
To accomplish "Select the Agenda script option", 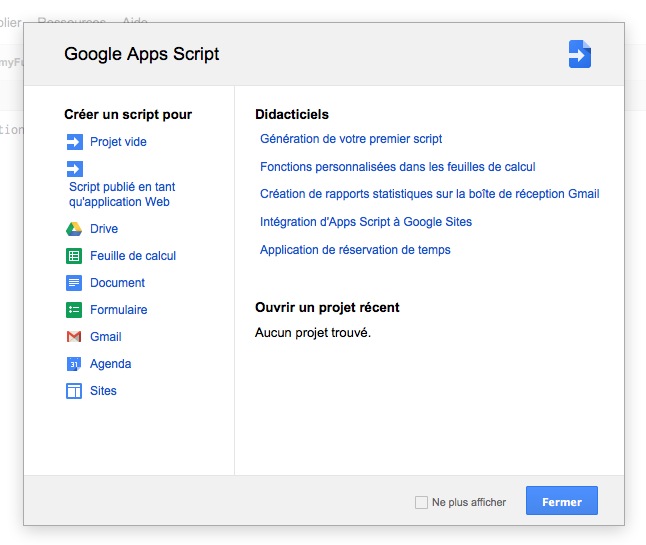I will point(110,364).
